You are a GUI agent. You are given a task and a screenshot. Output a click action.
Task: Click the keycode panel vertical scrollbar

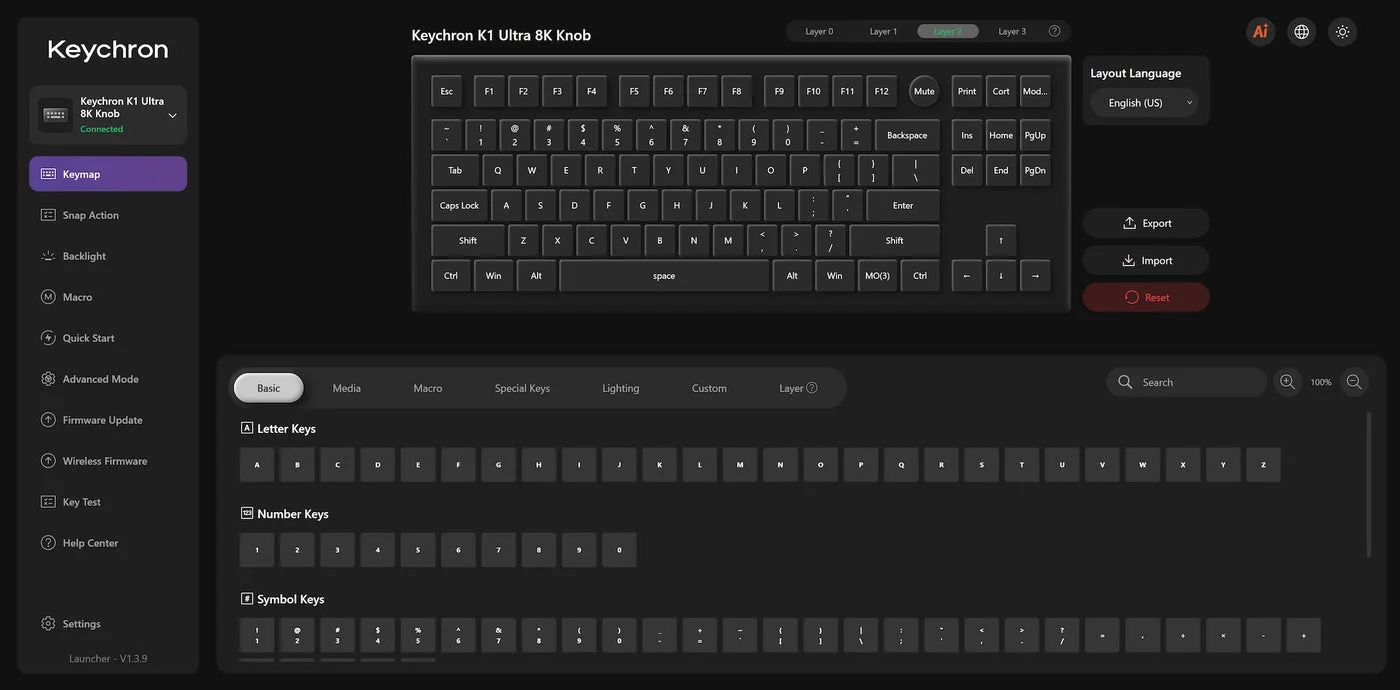click(1369, 484)
